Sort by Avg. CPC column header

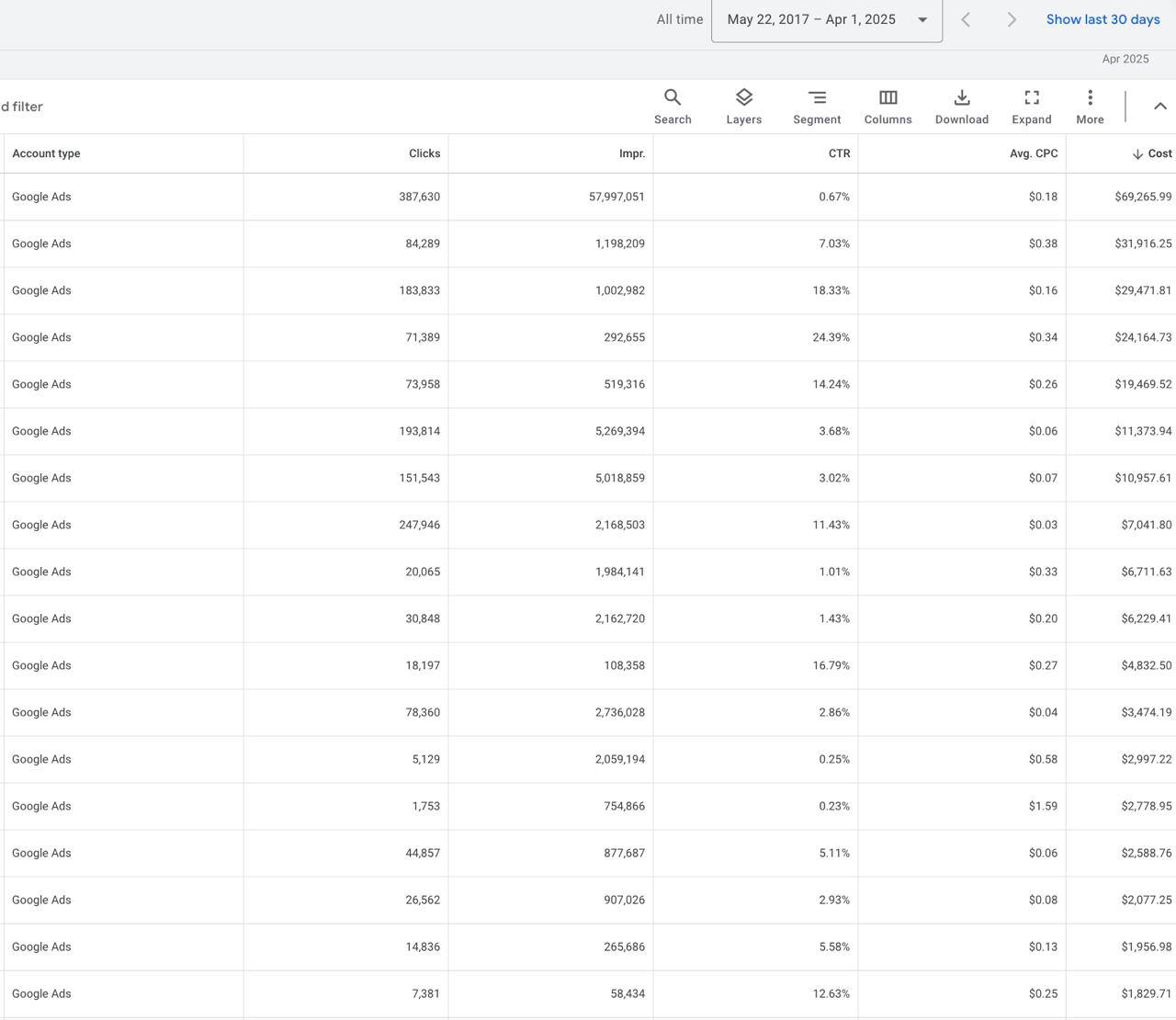[1034, 153]
